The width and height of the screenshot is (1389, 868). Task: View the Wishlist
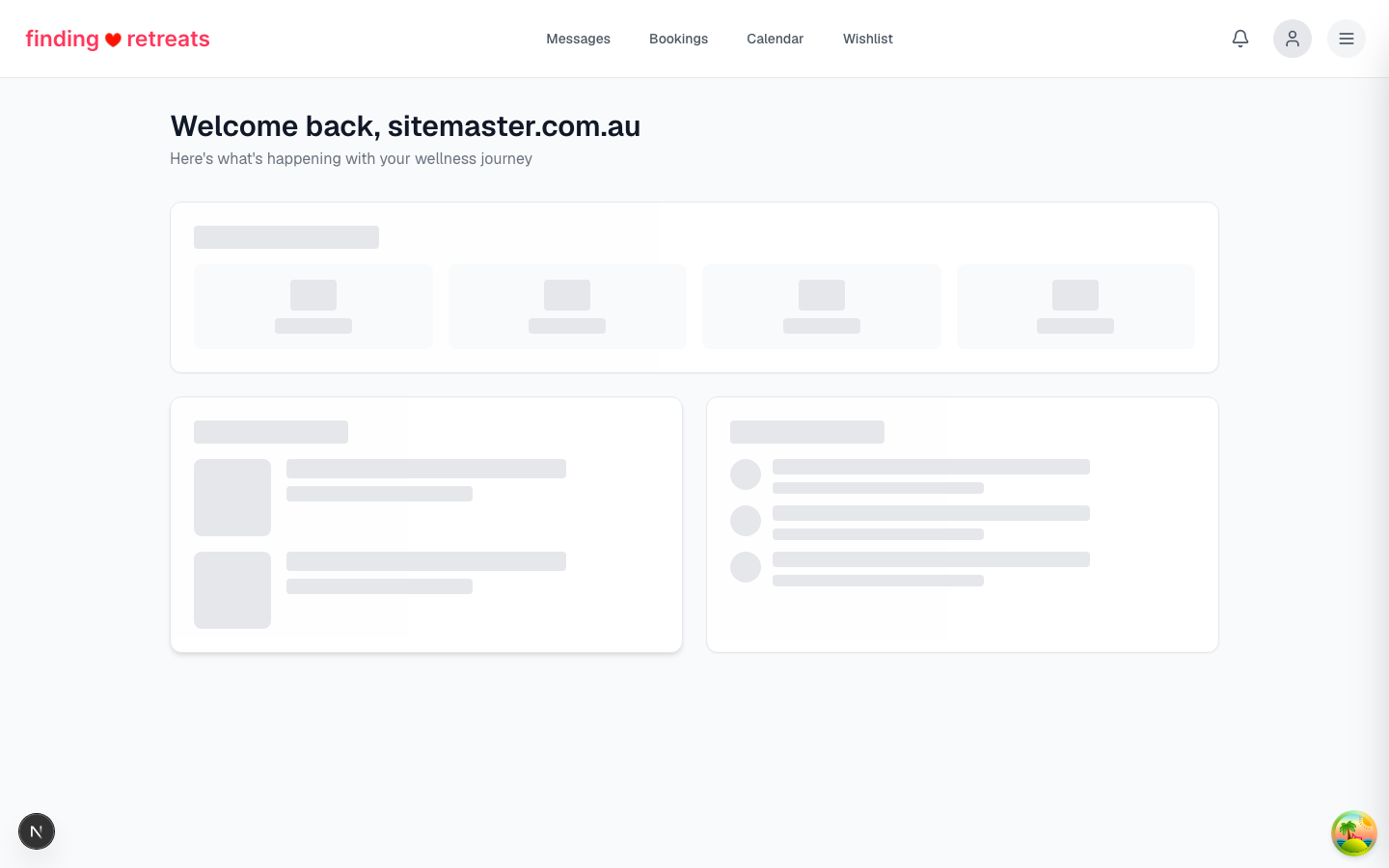pos(867,39)
